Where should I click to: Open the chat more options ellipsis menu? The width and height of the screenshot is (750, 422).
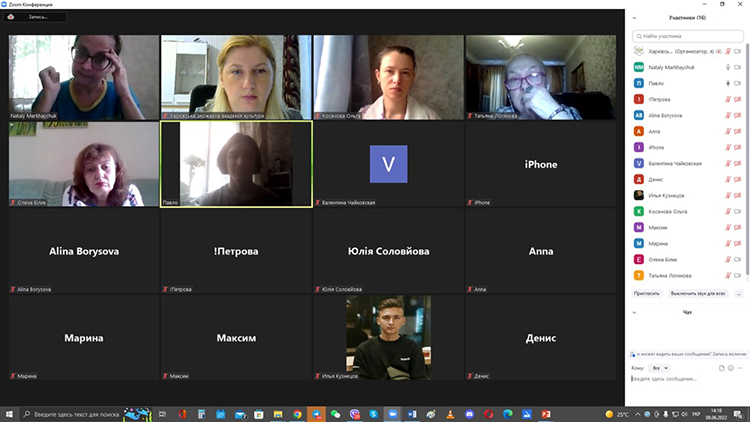click(740, 368)
